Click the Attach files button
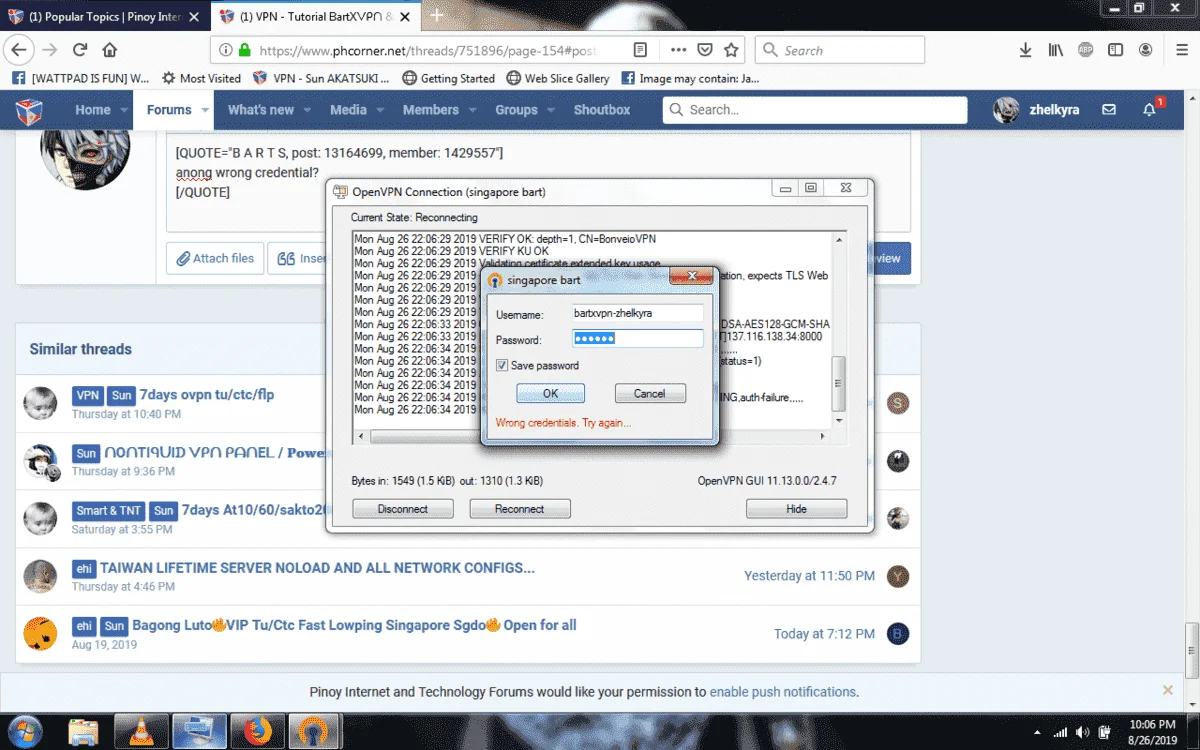The width and height of the screenshot is (1200, 750). (215, 258)
